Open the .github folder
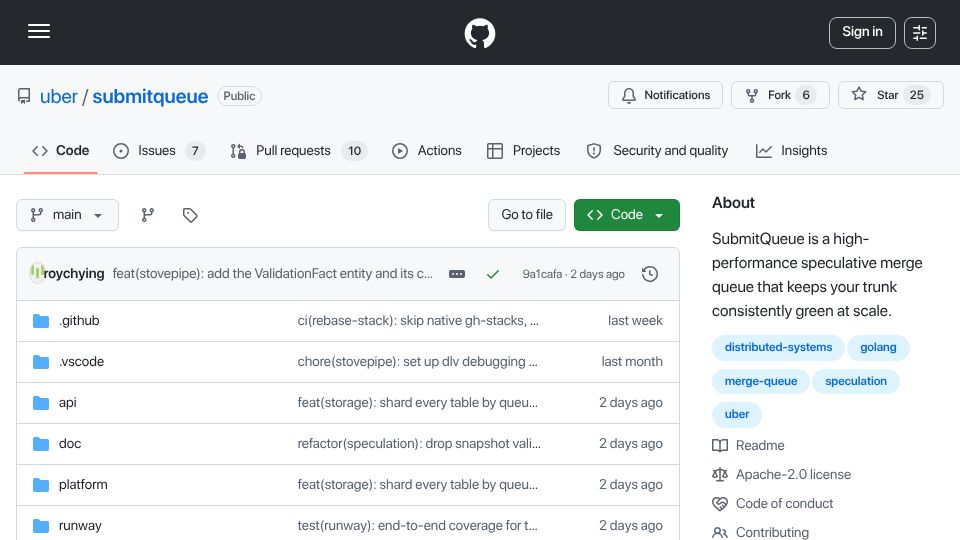 coord(79,321)
